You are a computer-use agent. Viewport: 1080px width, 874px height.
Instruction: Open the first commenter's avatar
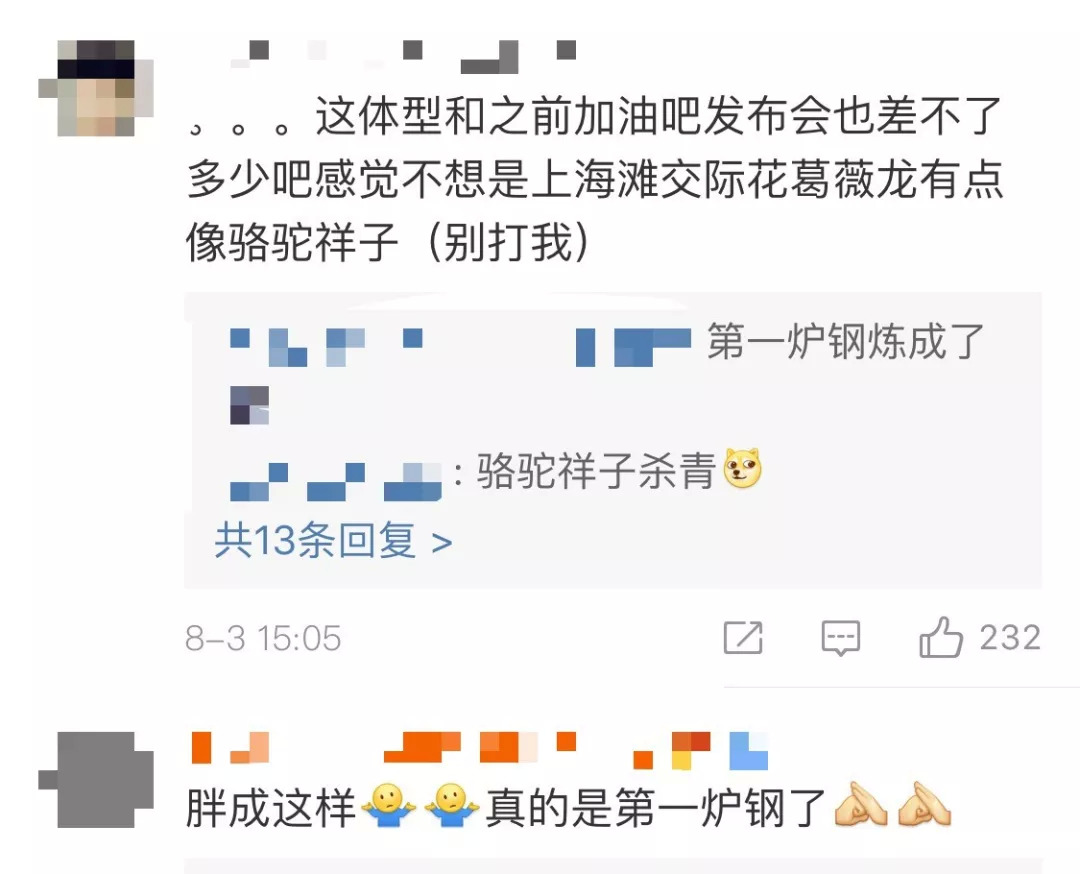(x=96, y=88)
